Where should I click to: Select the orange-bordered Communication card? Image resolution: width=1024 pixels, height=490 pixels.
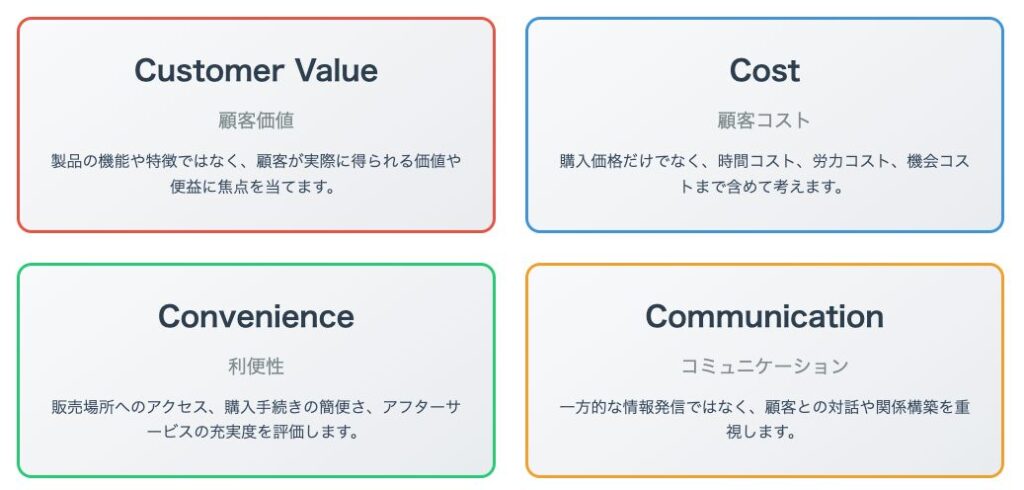tap(764, 370)
